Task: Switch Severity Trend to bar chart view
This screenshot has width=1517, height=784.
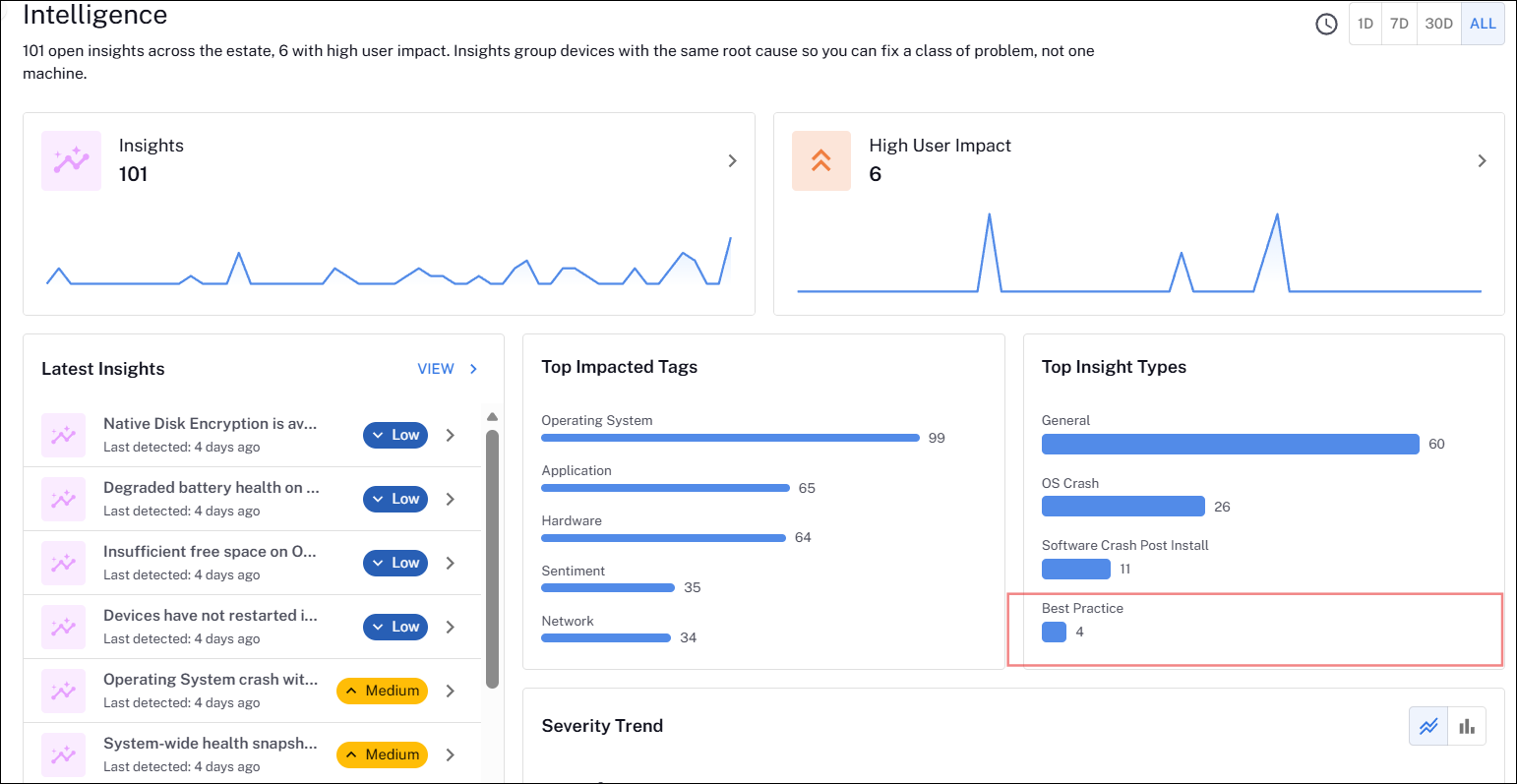Action: pos(1467,726)
